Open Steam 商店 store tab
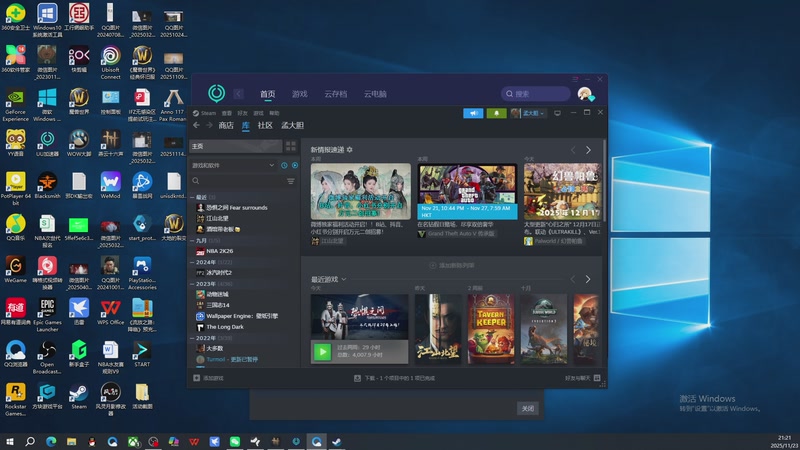800x450 pixels. click(226, 125)
